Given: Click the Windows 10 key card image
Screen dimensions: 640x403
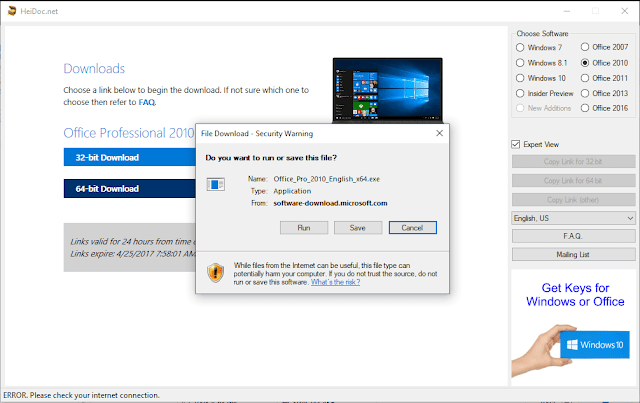Looking at the screenshot, I should click(595, 345).
